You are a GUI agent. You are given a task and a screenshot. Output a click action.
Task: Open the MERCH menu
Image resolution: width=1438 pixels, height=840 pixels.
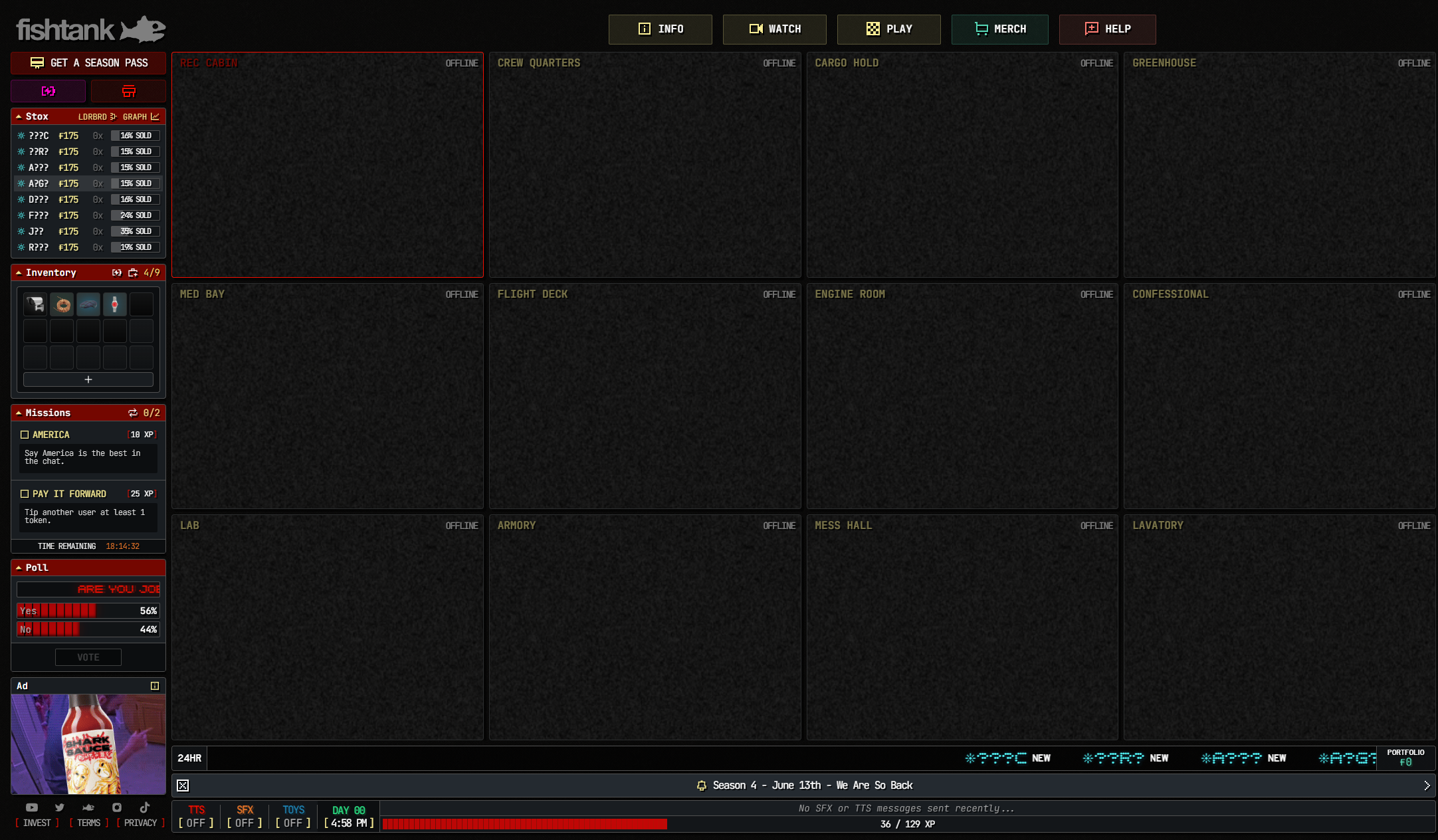click(x=1000, y=29)
